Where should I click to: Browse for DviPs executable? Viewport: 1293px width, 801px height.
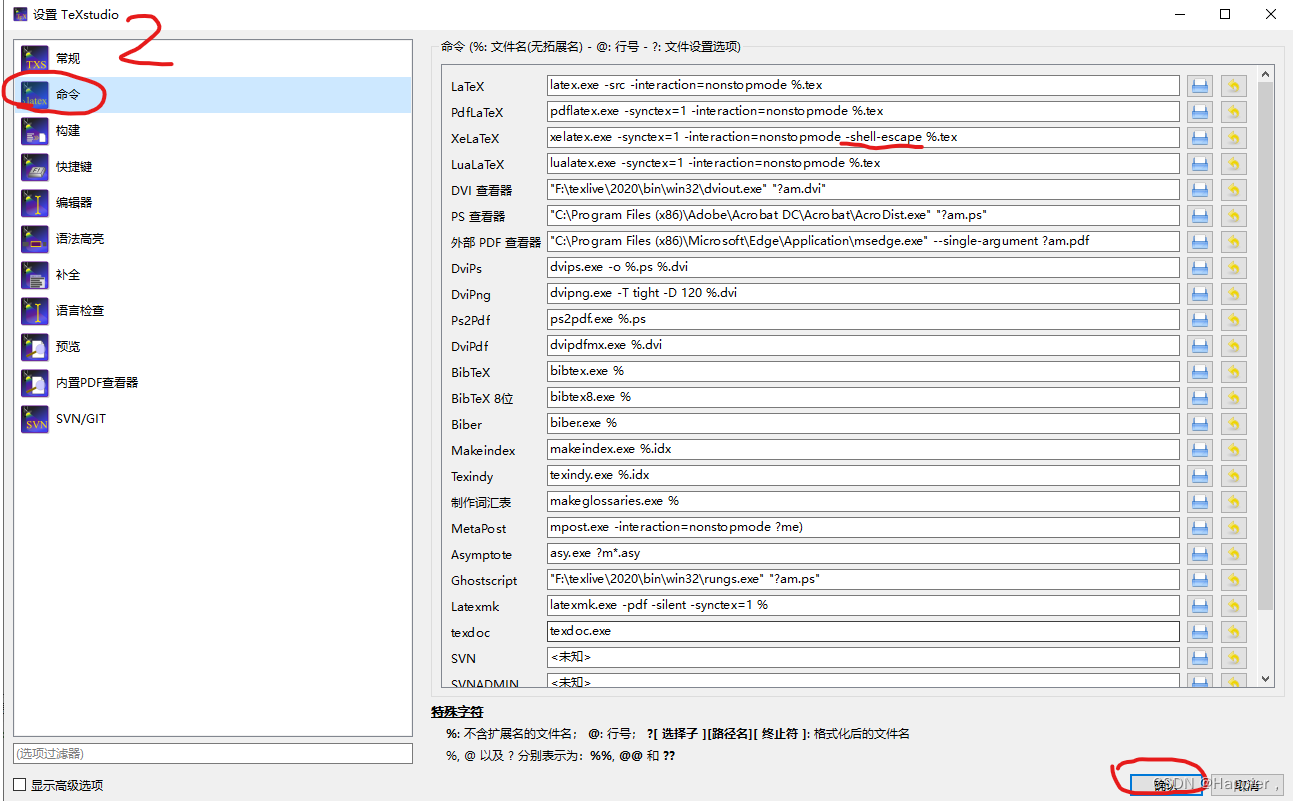[1200, 268]
